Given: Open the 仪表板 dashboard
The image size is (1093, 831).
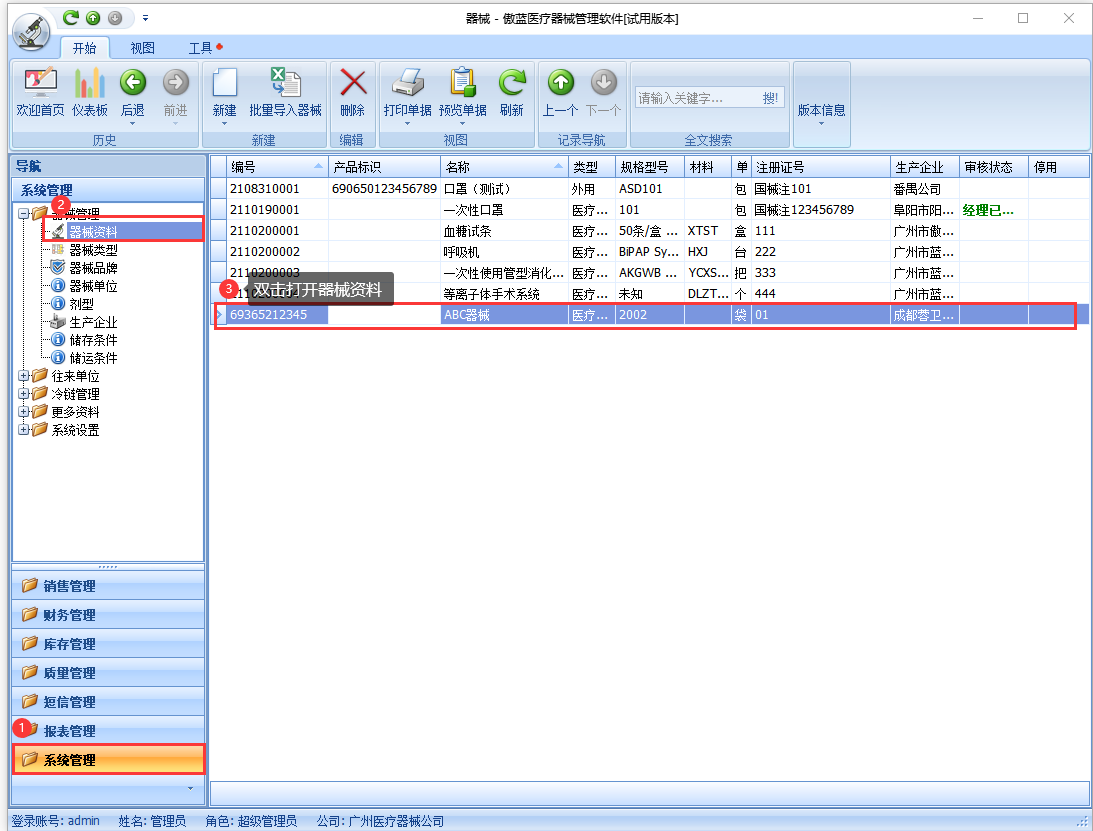Looking at the screenshot, I should point(90,92).
